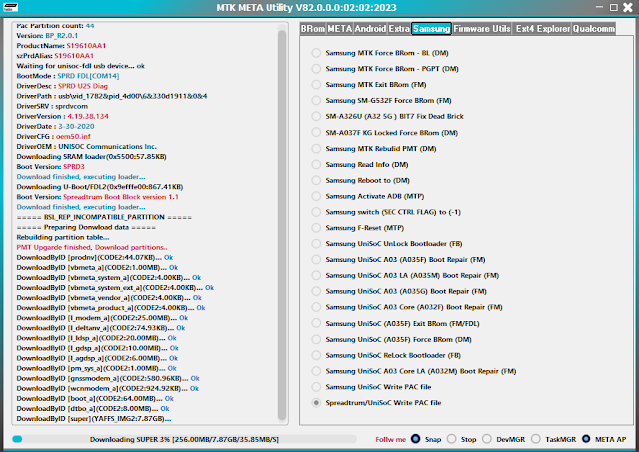
Task: Select the Samsung tab
Action: click(431, 29)
